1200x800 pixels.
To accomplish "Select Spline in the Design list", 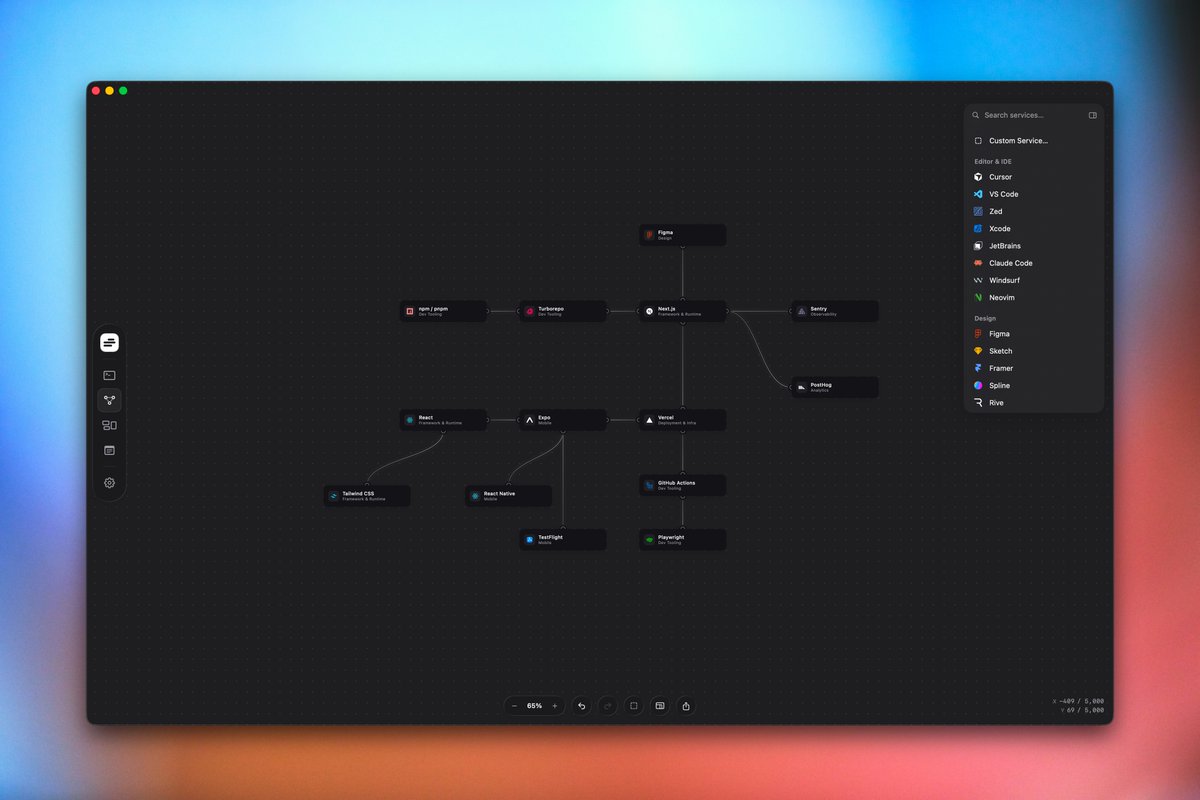I will (x=1034, y=385).
